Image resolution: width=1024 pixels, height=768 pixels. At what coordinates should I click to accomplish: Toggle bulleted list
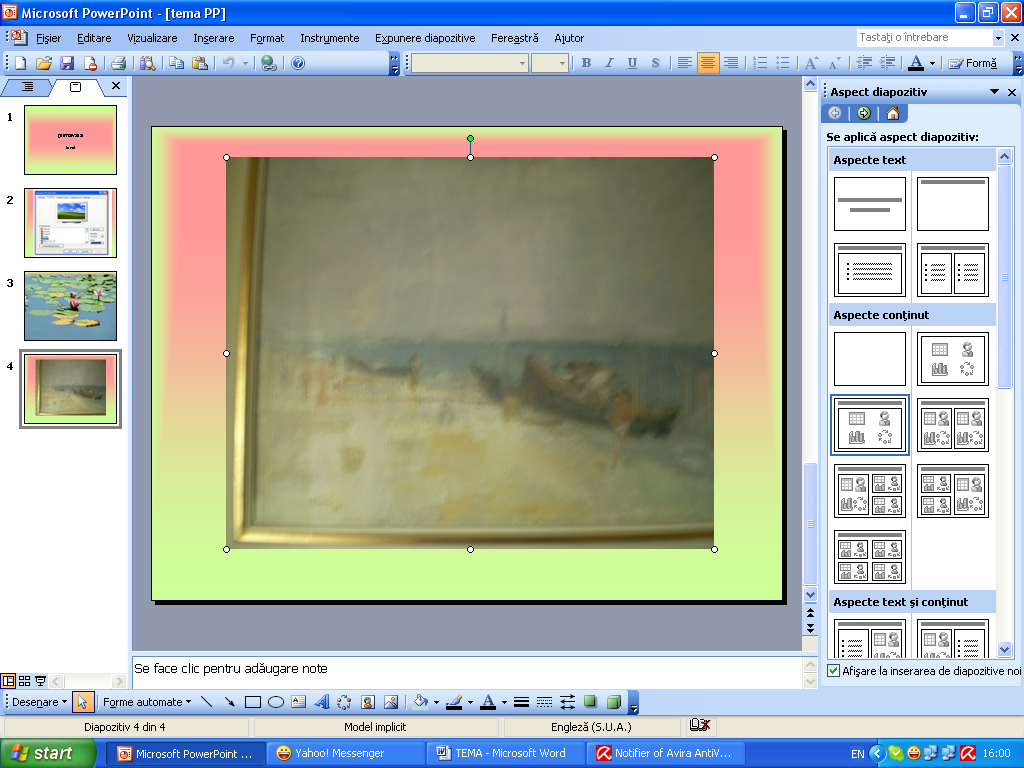coord(782,63)
